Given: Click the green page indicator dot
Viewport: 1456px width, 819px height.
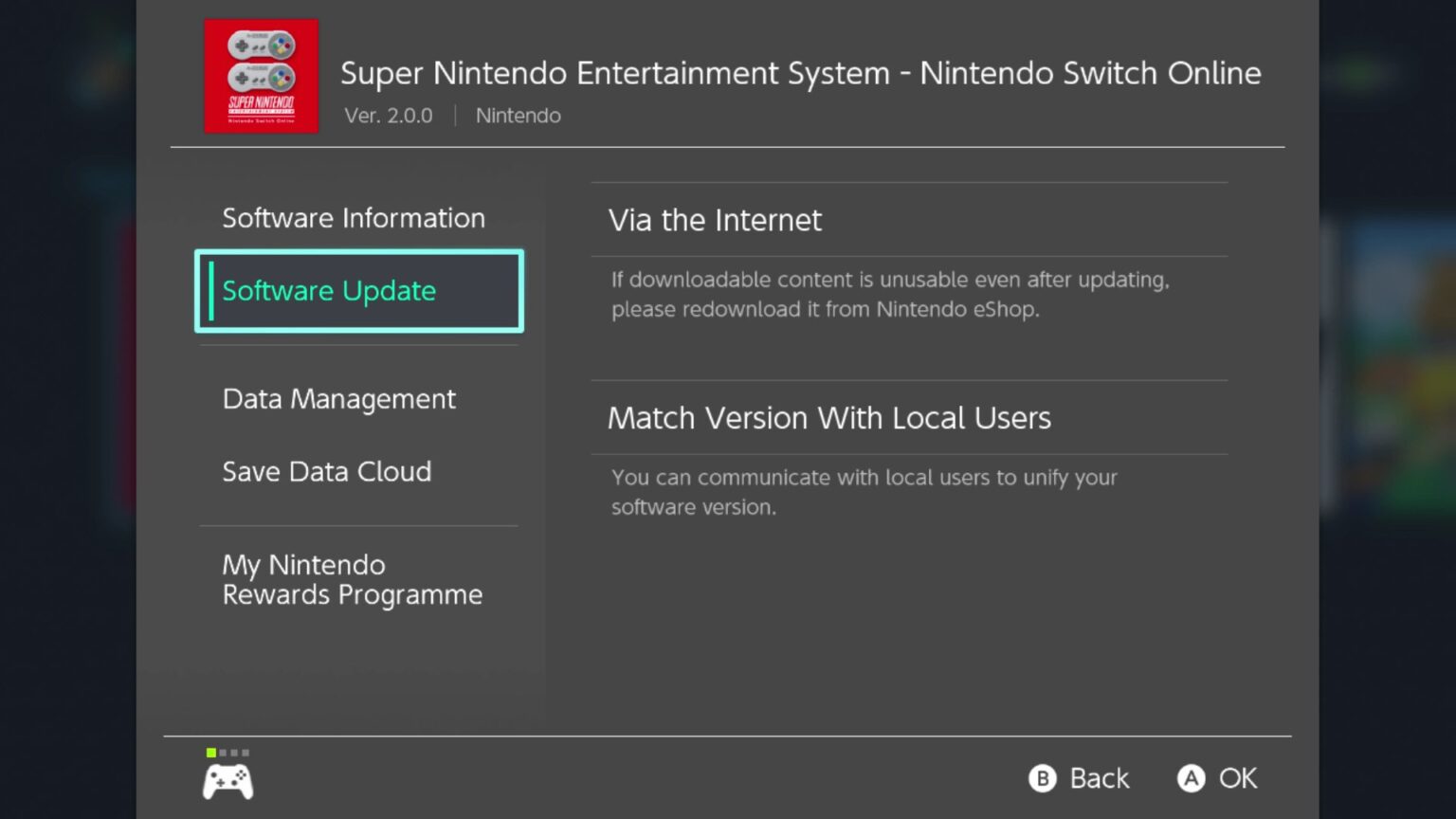Looking at the screenshot, I should pos(209,752).
